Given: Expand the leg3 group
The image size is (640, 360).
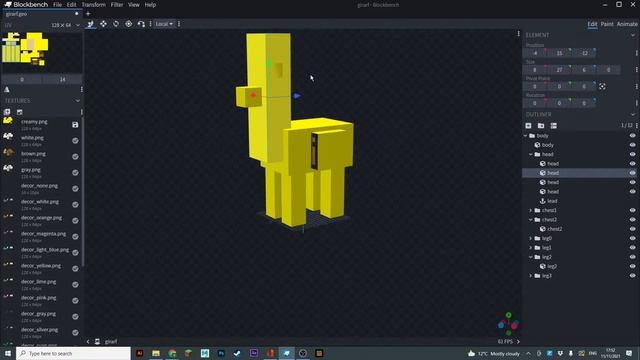Looking at the screenshot, I should [531, 276].
